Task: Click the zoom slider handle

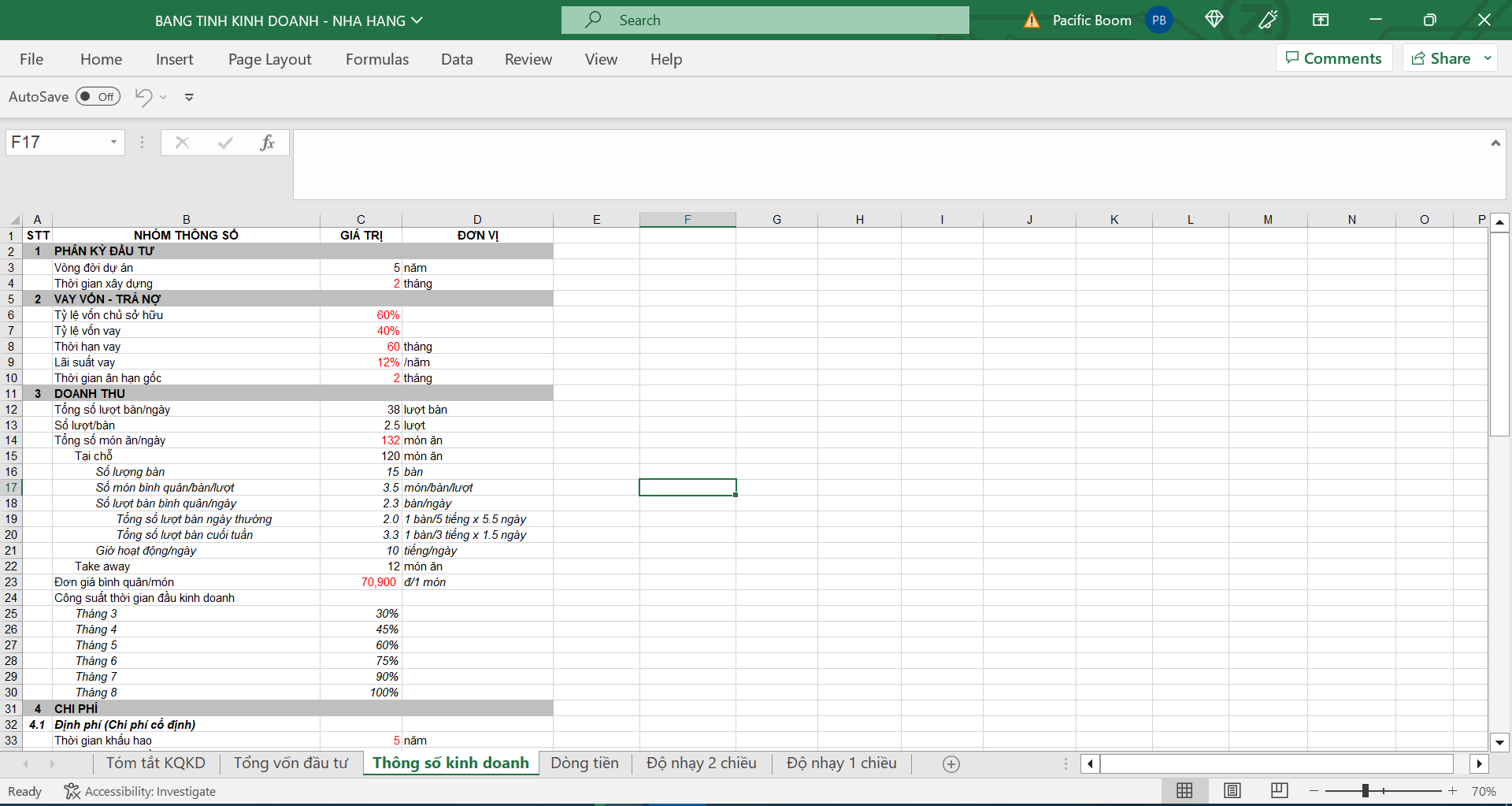Action: point(1366,790)
